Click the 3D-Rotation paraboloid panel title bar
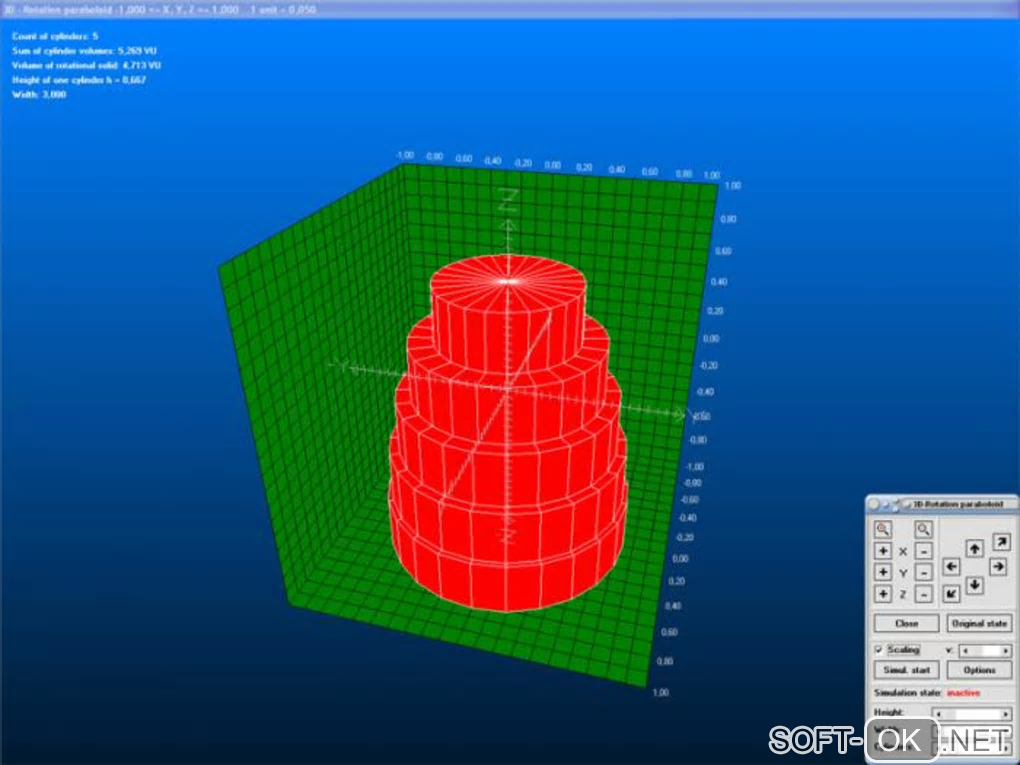The image size is (1020, 765). 941,503
